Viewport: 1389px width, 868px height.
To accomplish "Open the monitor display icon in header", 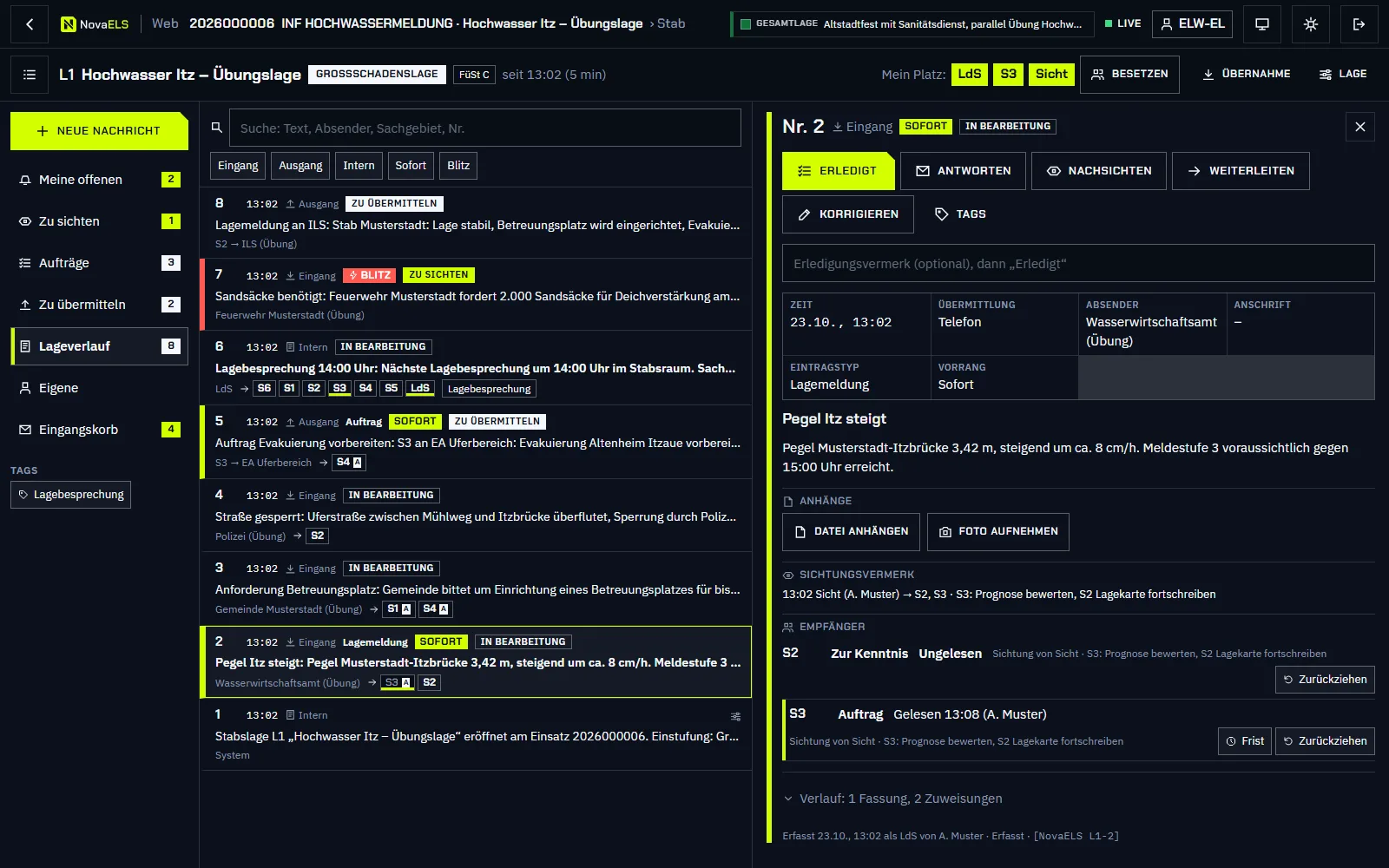I will click(1262, 24).
